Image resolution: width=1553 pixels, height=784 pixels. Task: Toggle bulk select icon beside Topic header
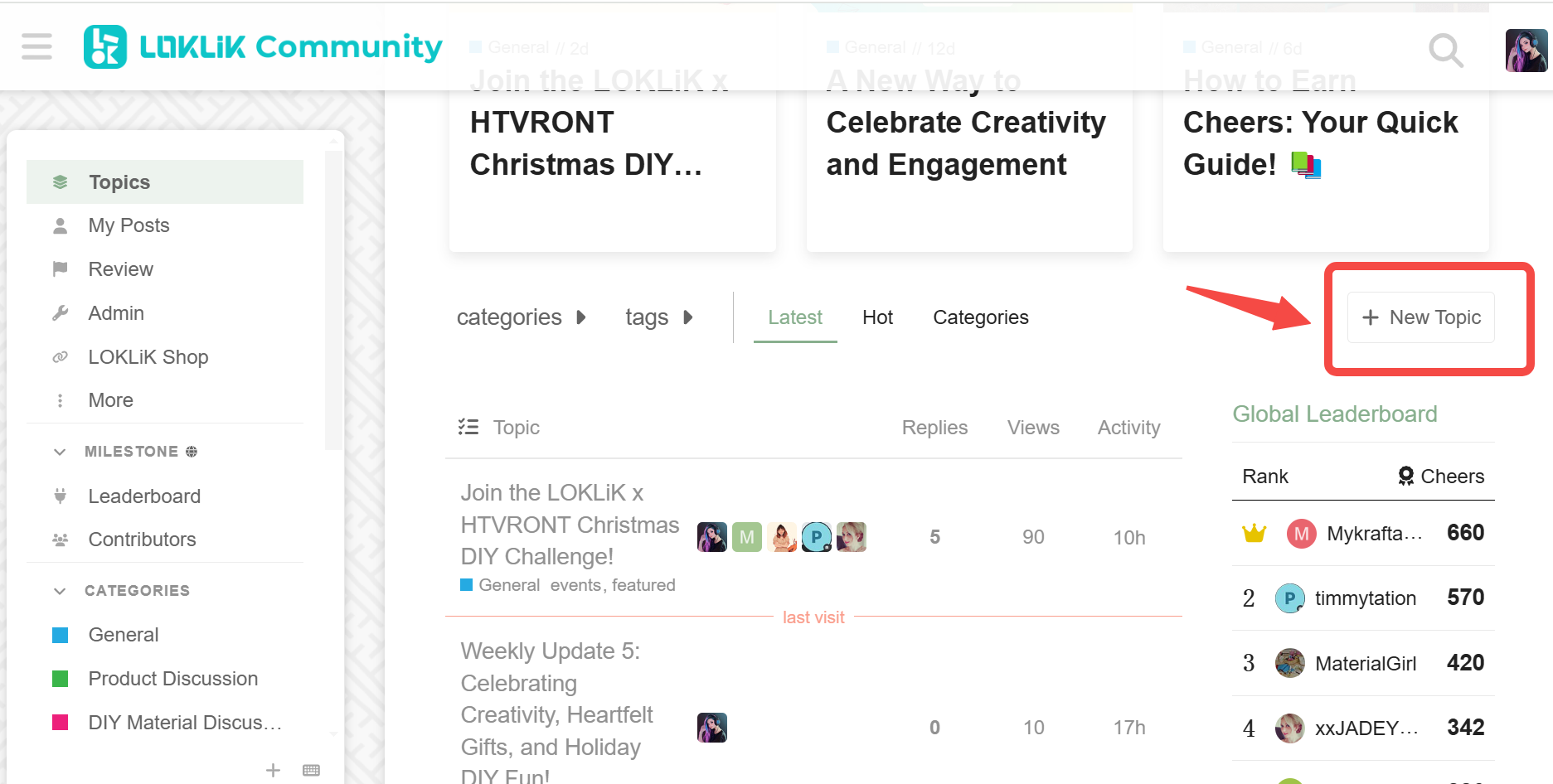click(x=468, y=427)
